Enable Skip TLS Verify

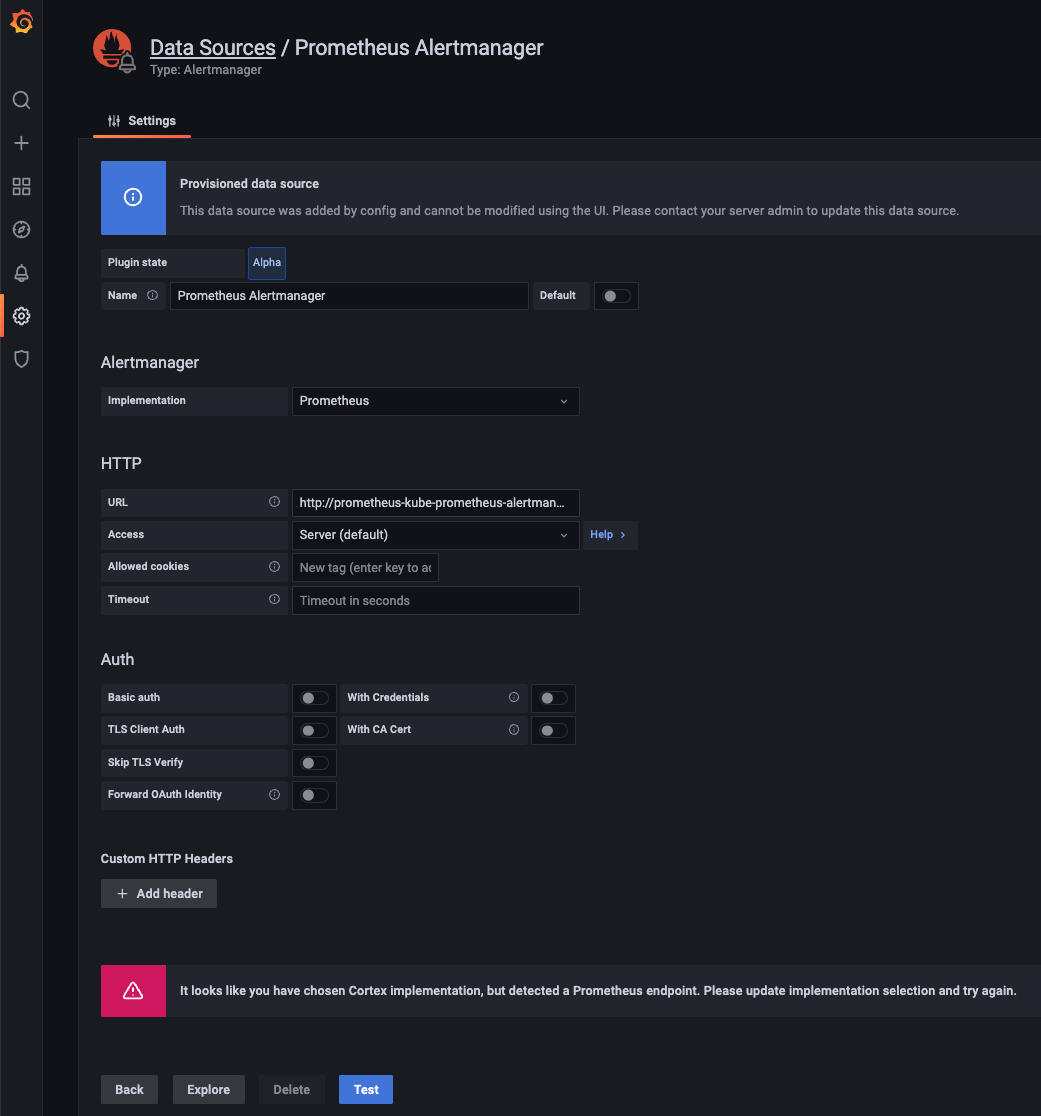314,762
